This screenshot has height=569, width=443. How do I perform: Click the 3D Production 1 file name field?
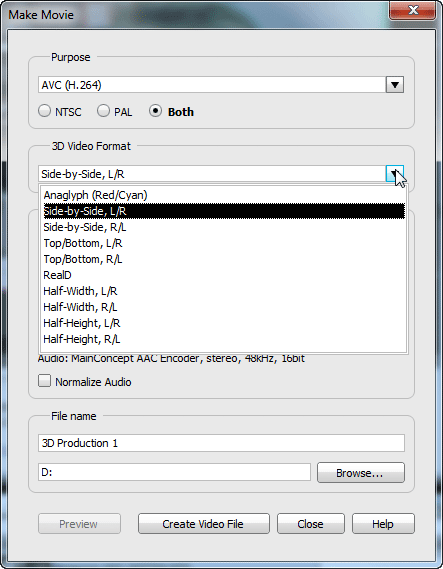coord(221,443)
